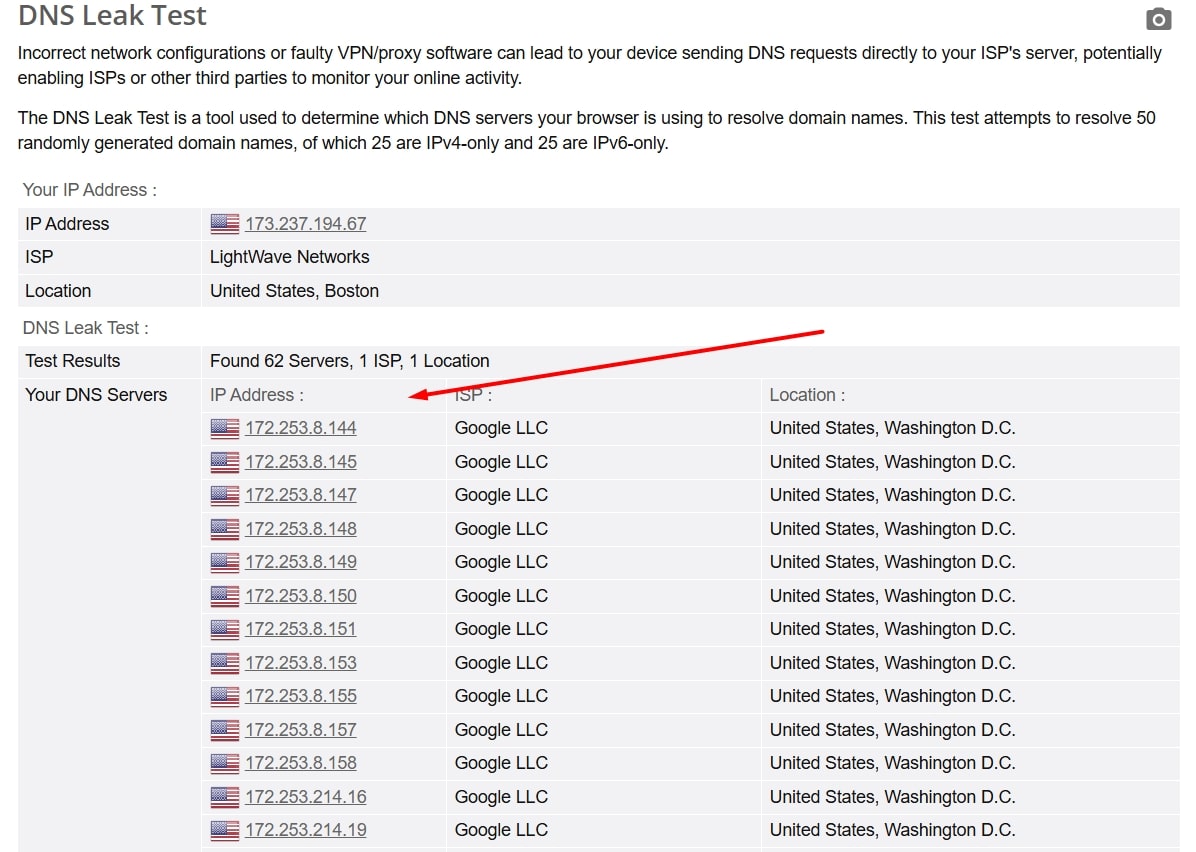Open DNS server link 172.253.8.150
The image size is (1196, 852).
pyautogui.click(x=301, y=596)
